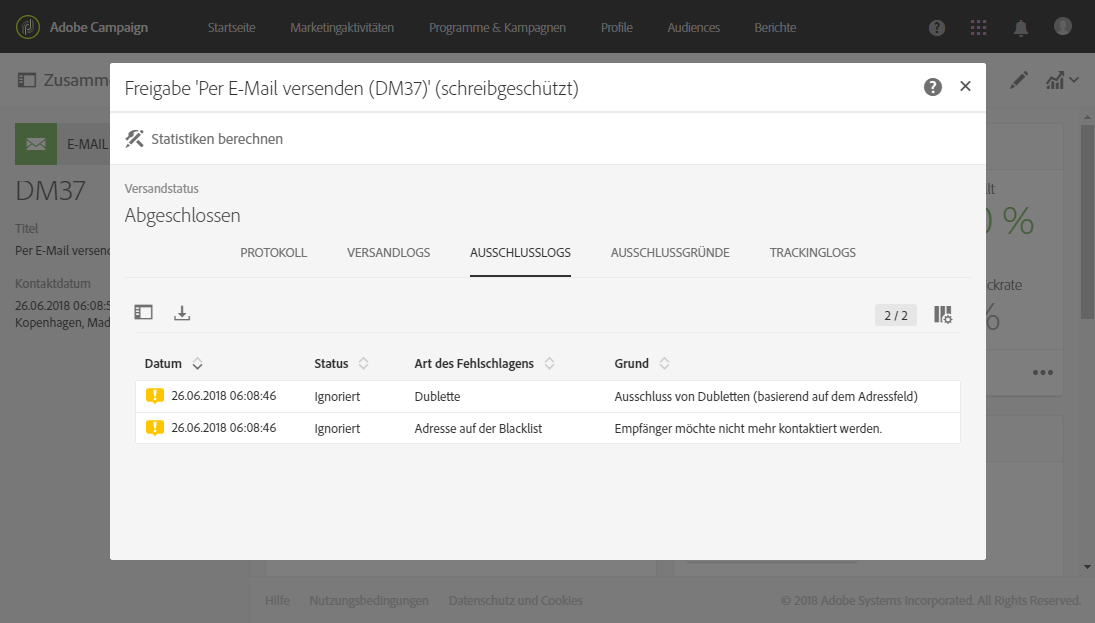Screen dimensions: 1095x623
Task: Switch to the Ausschlussgründe tab
Action: 670,253
